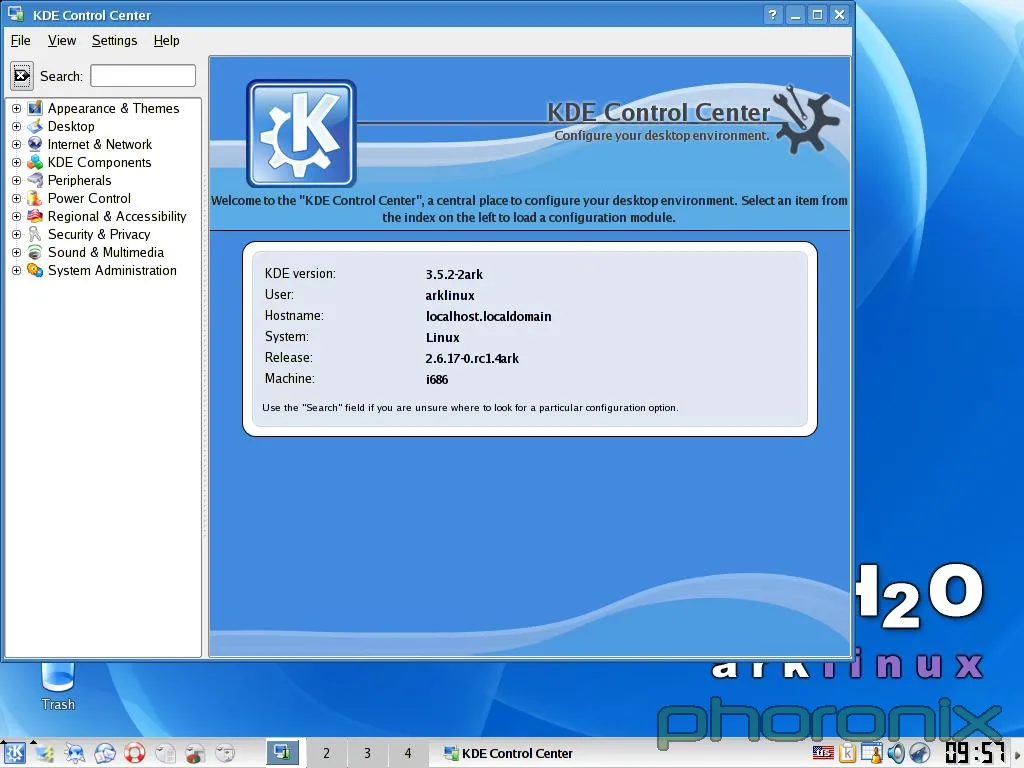Click the KDE Control Center taskbar entry

pos(508,753)
